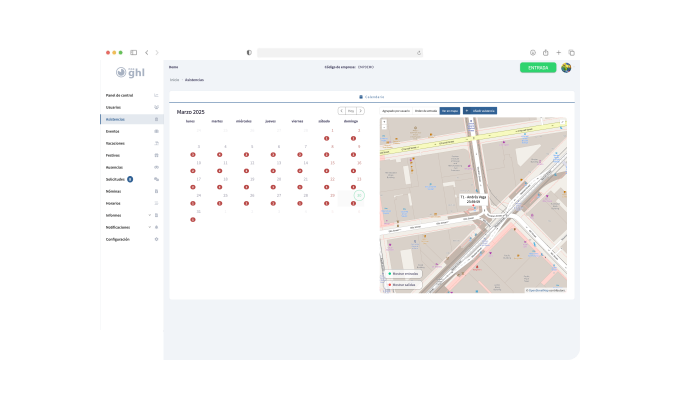This screenshot has height=405, width=679.
Task: Click the red badge under day 31
Action: (193, 219)
